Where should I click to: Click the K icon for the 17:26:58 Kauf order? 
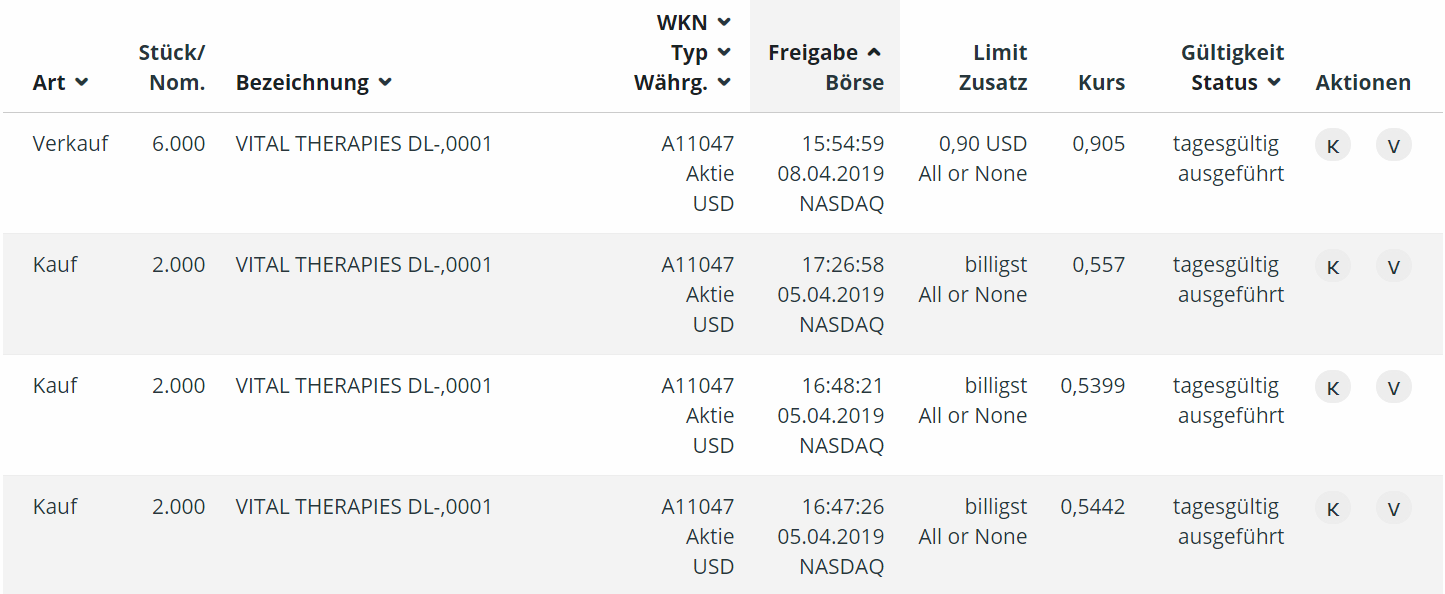coord(1332,266)
